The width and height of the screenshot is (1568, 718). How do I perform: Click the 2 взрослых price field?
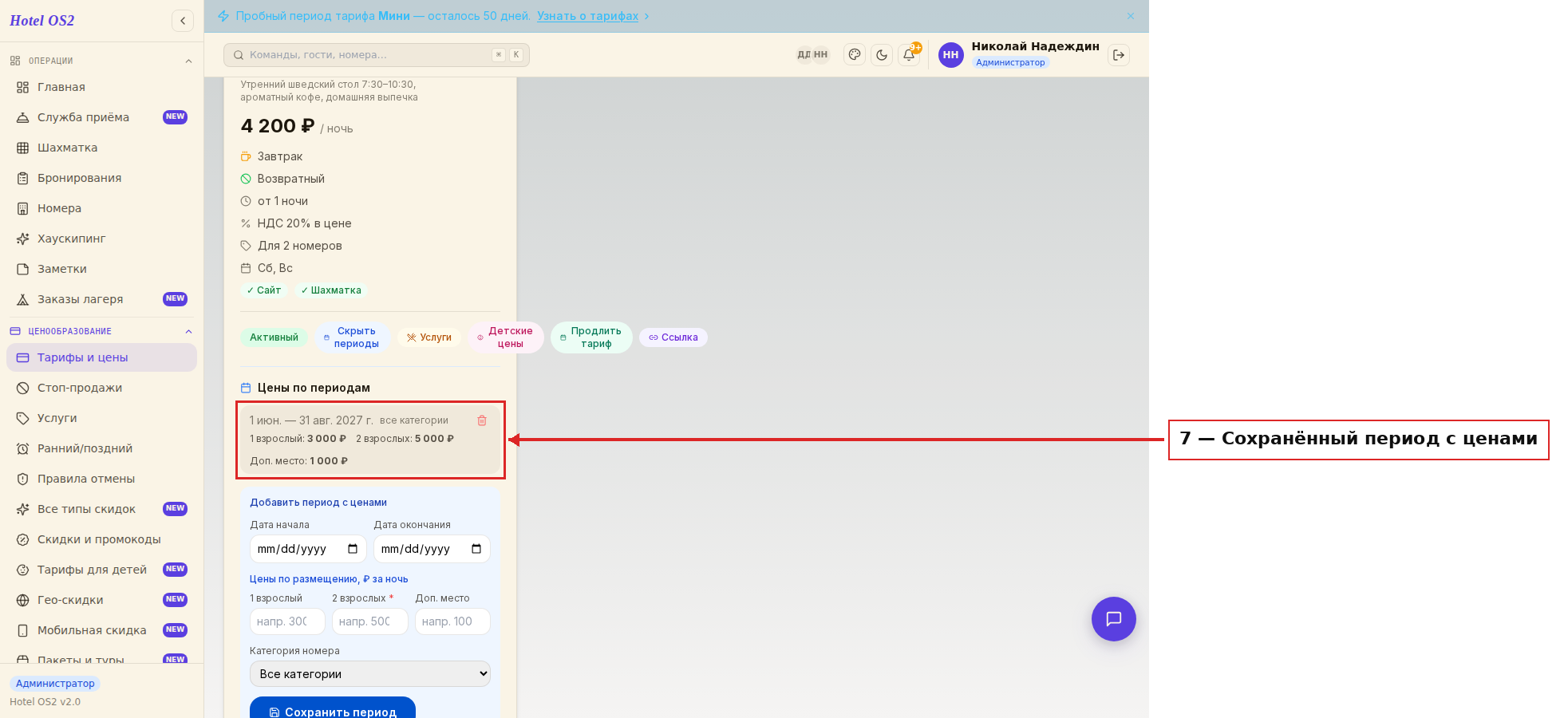(x=370, y=621)
